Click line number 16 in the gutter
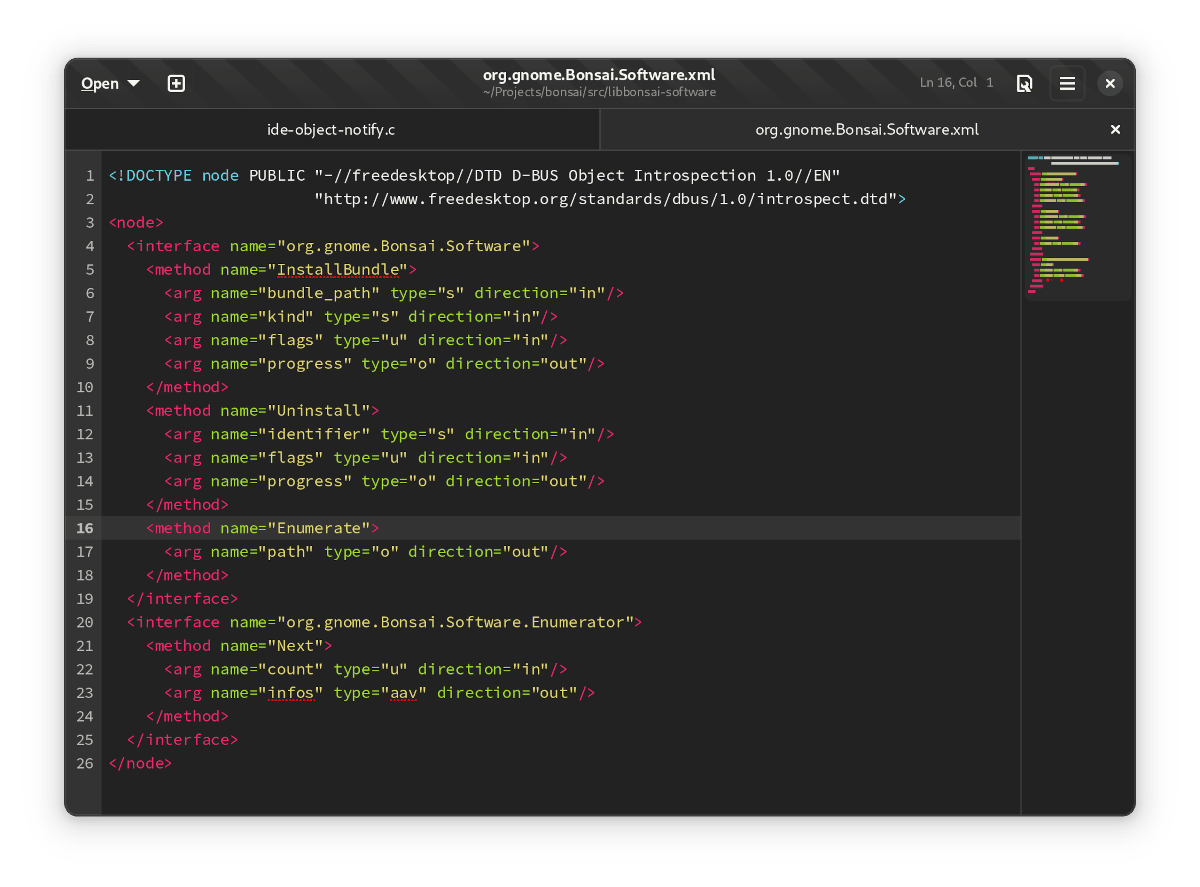This screenshot has height=887, width=1200. point(84,528)
